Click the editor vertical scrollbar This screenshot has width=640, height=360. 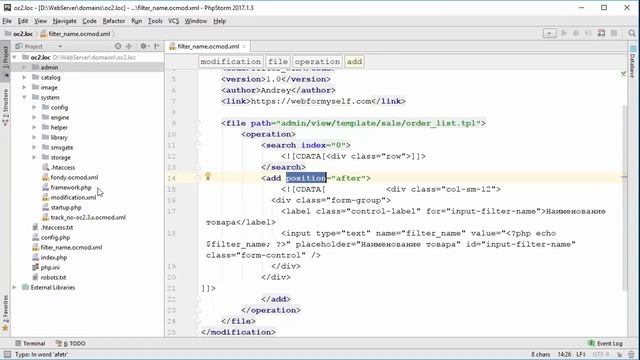click(x=625, y=198)
